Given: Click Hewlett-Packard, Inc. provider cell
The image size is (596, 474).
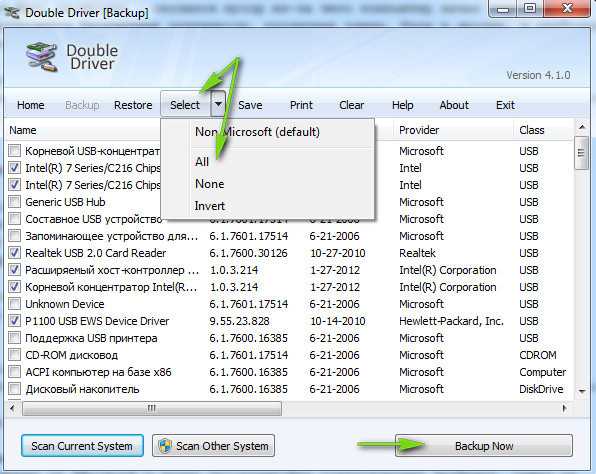Looking at the screenshot, I should click(451, 321).
